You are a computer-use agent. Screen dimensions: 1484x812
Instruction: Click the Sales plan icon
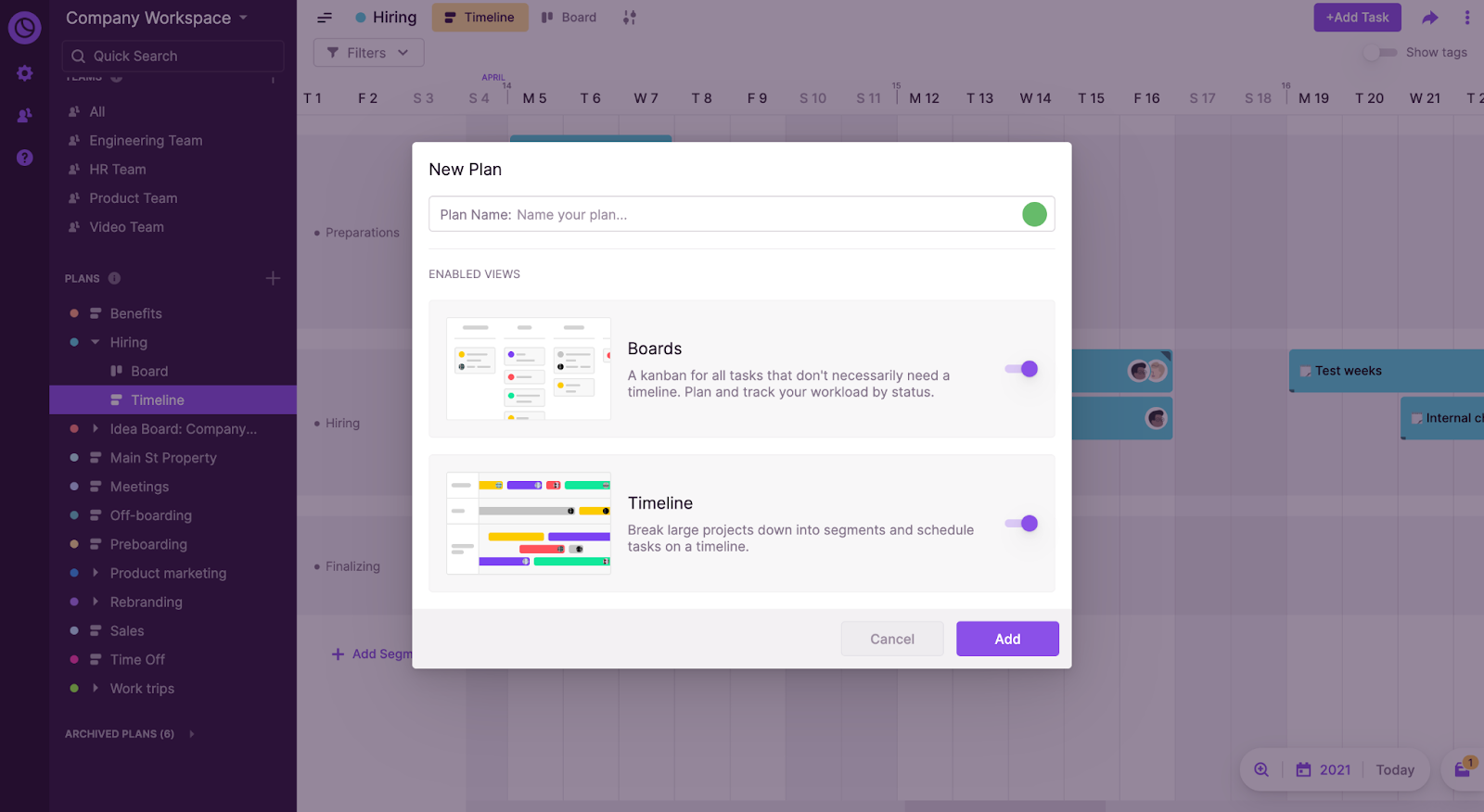click(96, 630)
